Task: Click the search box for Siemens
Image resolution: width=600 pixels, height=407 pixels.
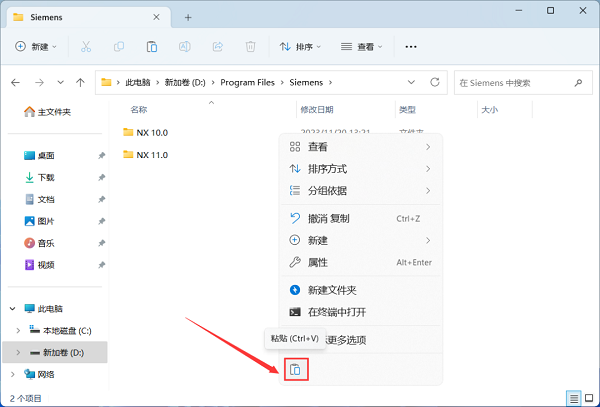Action: coord(520,82)
